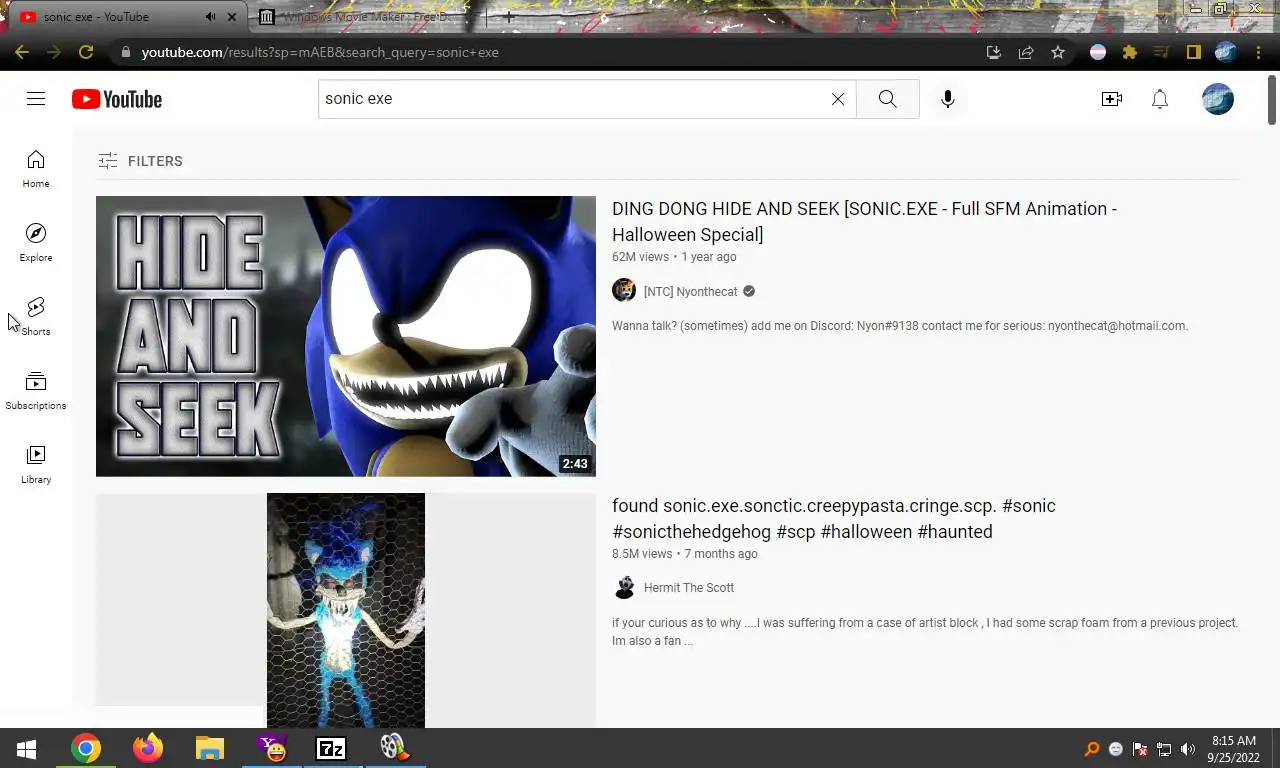Screen dimensions: 1280x768
Task: Open Subscriptions in the sidebar
Action: point(36,391)
